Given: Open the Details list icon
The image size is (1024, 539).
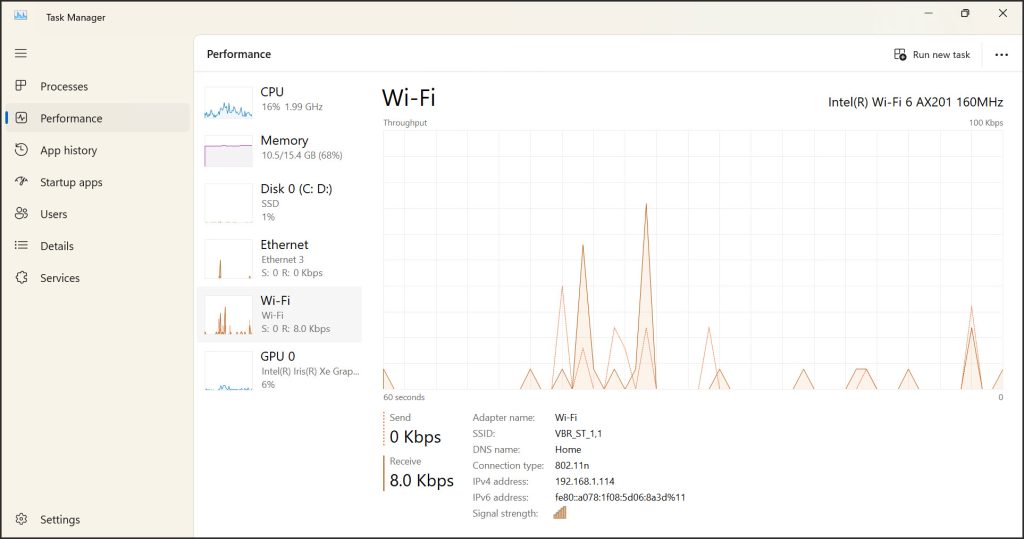Looking at the screenshot, I should click(21, 246).
